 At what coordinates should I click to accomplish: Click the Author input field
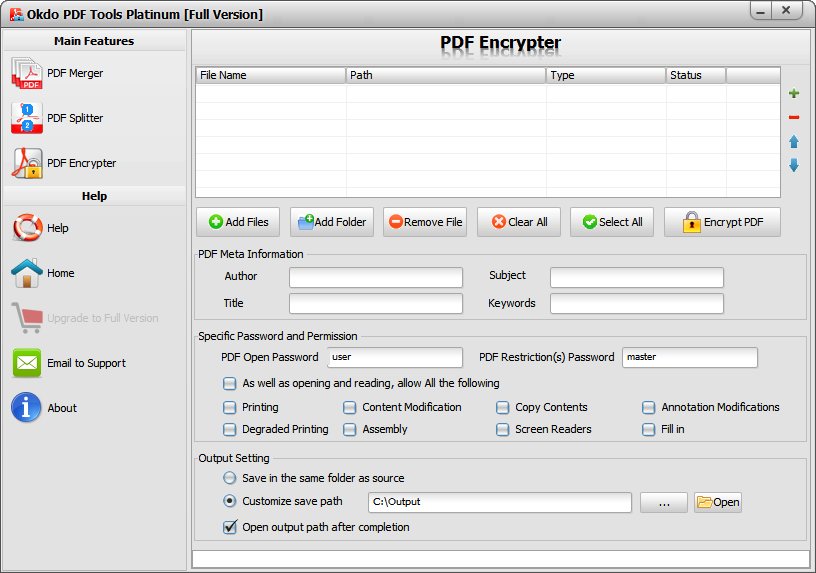(x=376, y=277)
